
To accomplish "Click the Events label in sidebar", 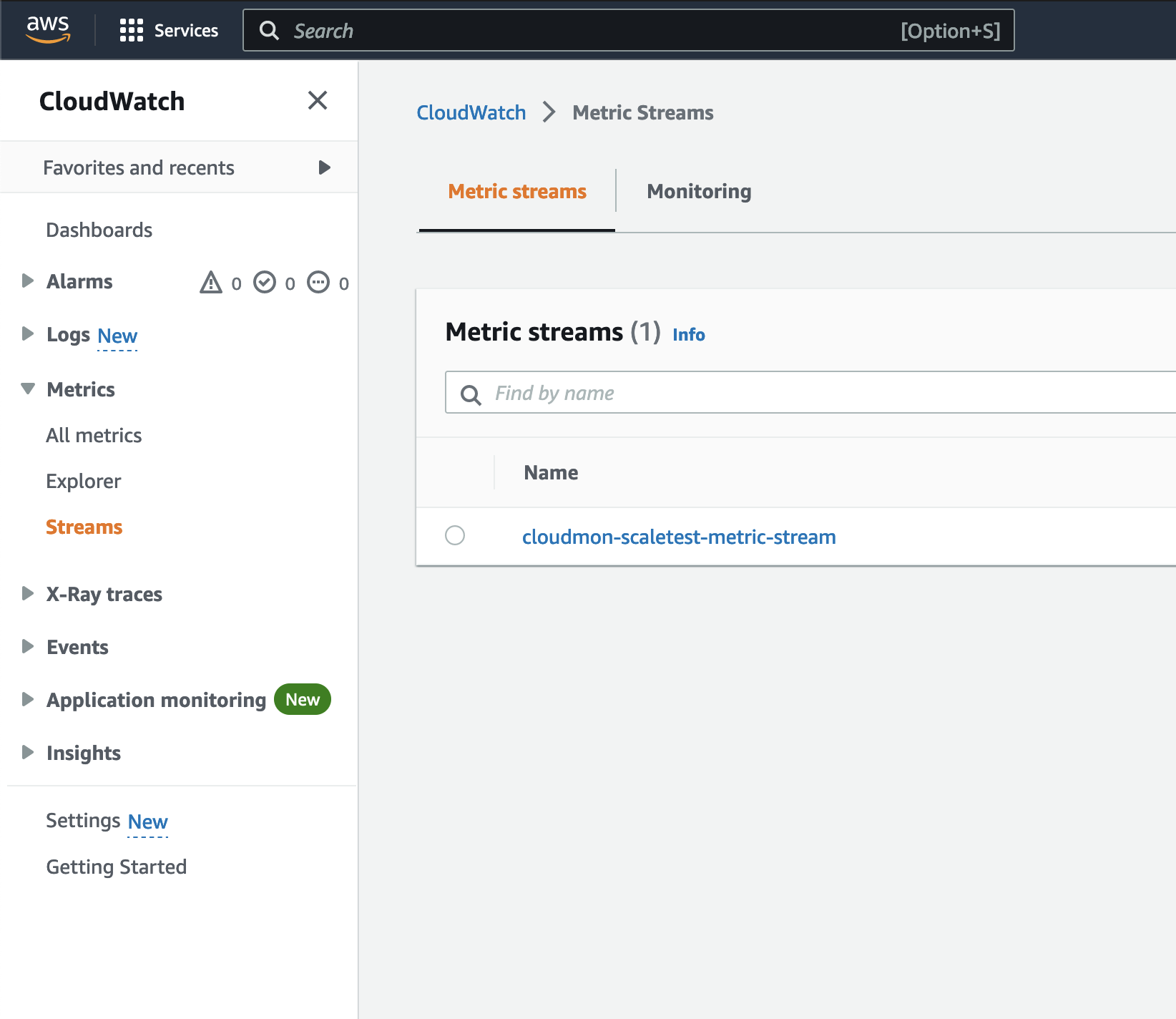I will [x=77, y=647].
